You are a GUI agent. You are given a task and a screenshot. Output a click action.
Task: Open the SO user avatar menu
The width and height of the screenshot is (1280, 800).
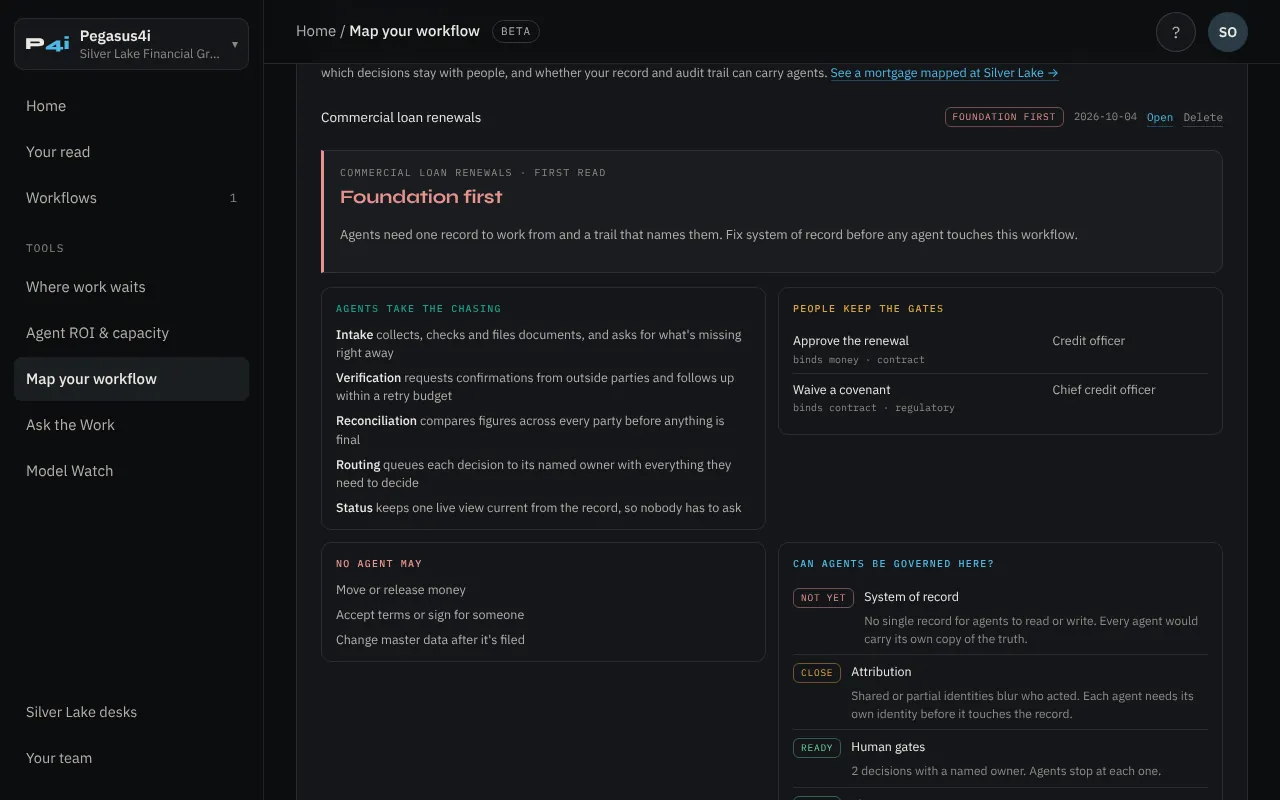point(1228,32)
